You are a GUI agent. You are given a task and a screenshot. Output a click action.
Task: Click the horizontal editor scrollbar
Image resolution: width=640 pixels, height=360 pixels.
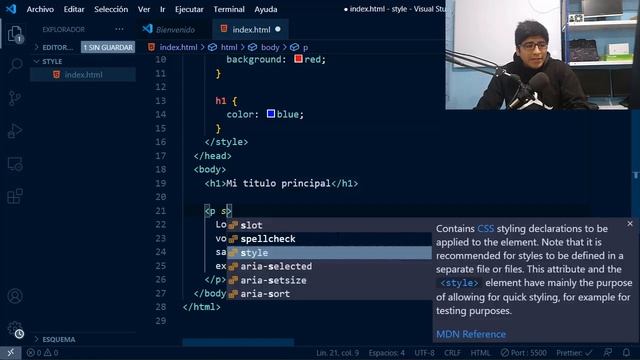pos(238,342)
